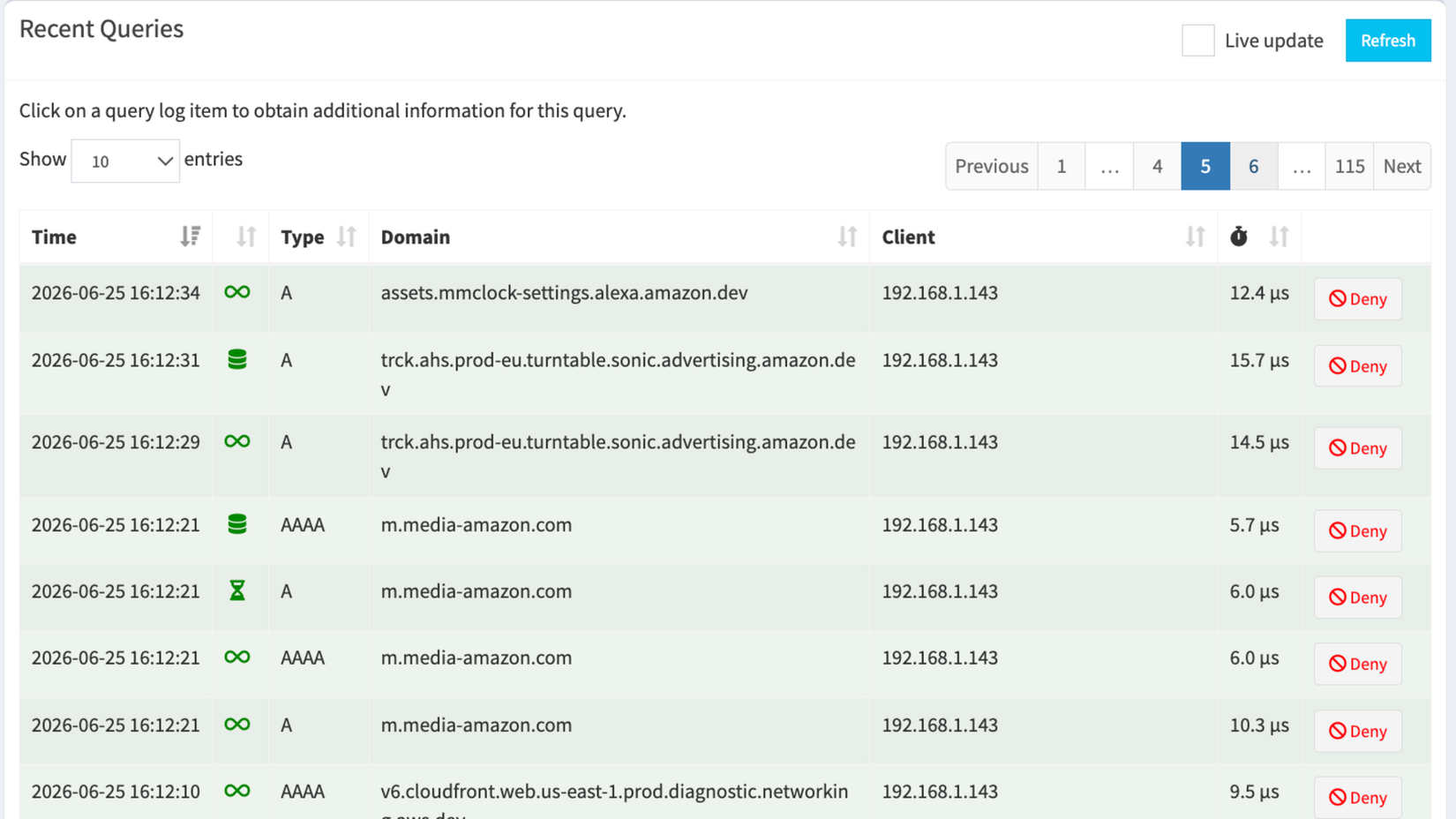1456x819 pixels.
Task: Jump to last page 115
Action: (1349, 166)
